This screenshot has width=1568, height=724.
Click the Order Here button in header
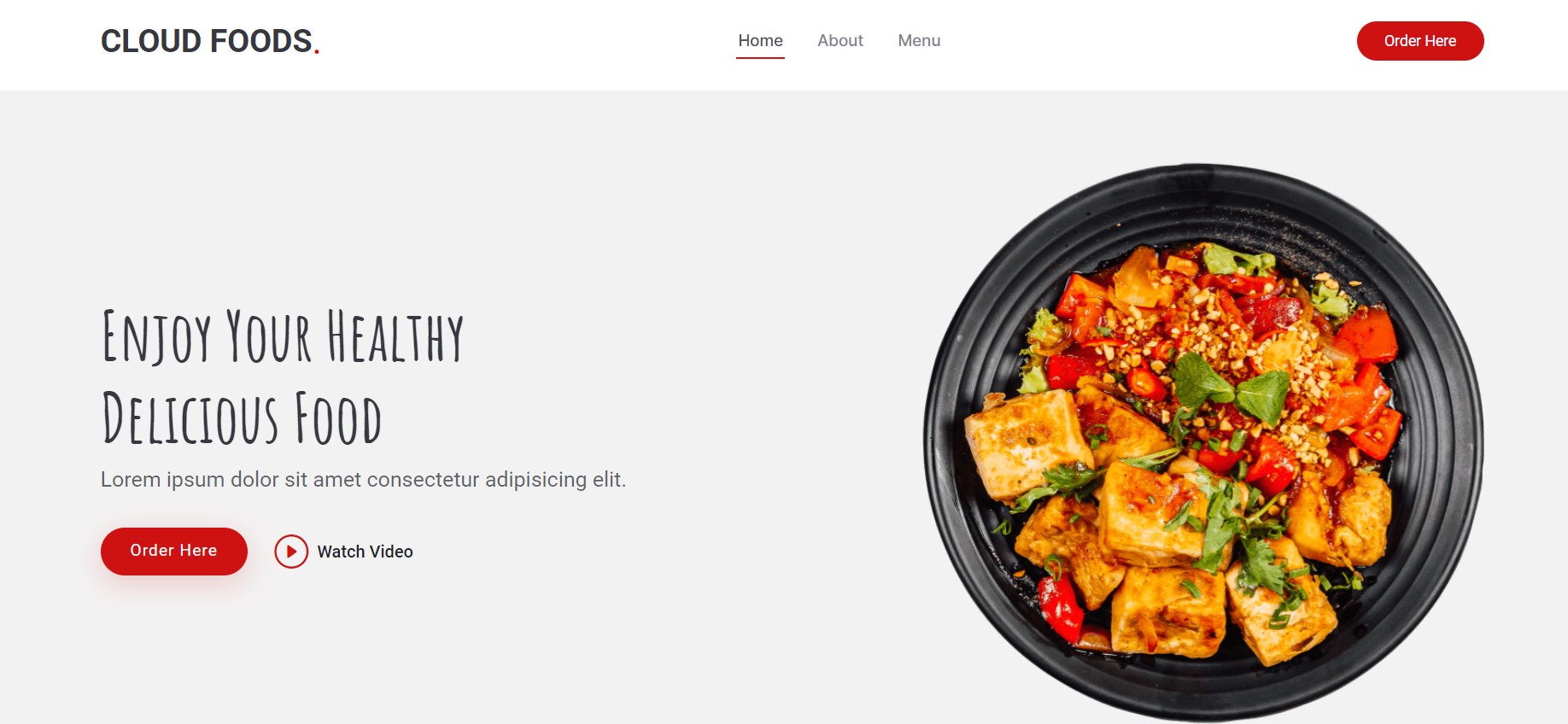point(1420,41)
